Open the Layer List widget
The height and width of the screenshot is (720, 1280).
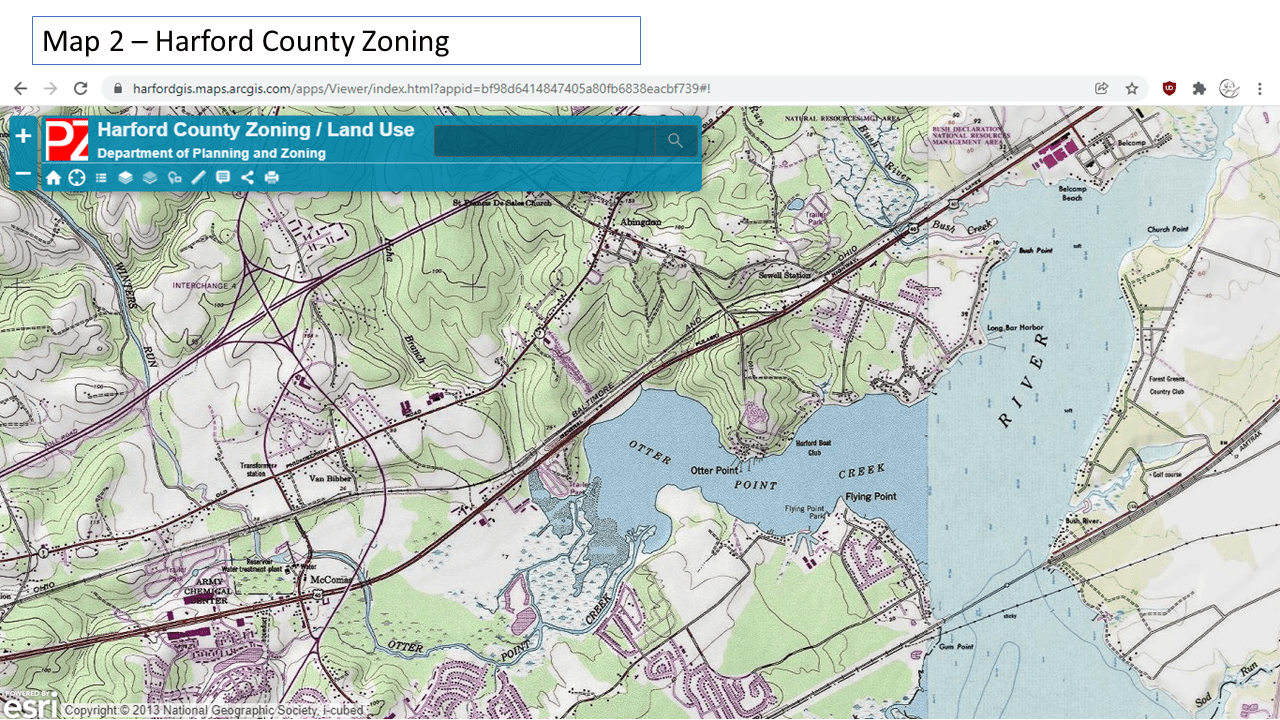tap(126, 177)
